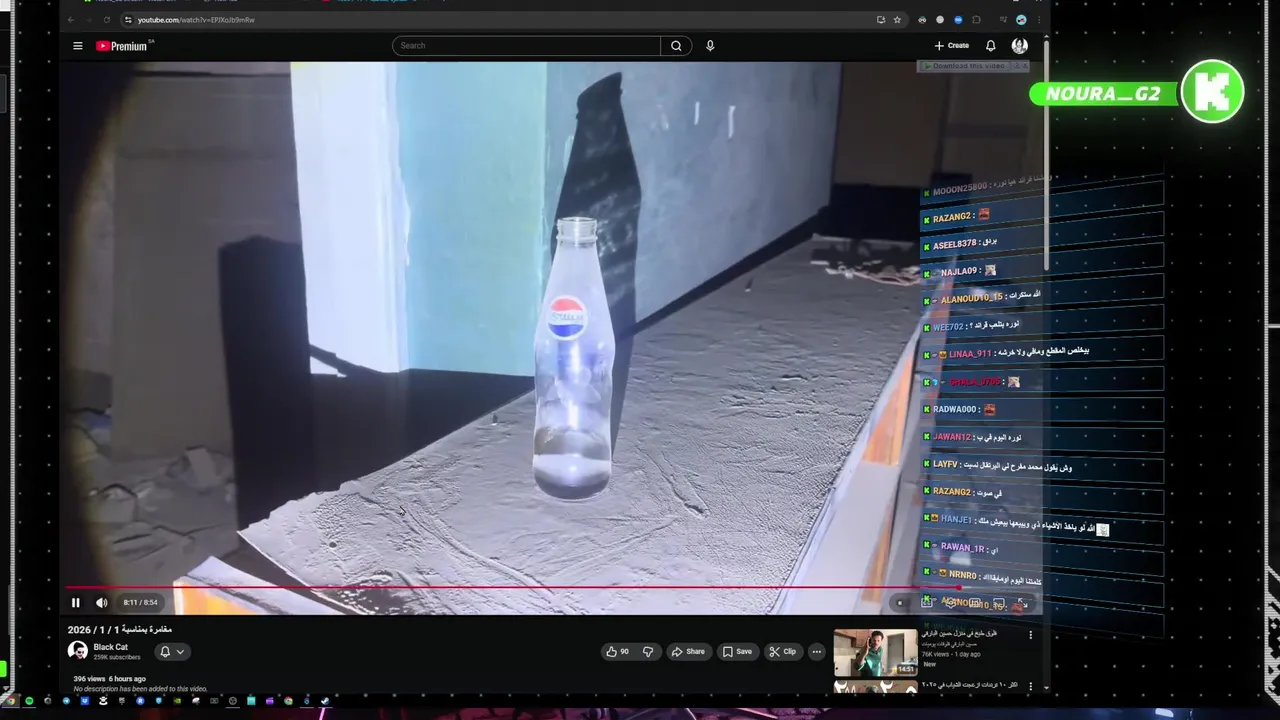
Task: Click the Clip scissors button
Action: coord(782,651)
